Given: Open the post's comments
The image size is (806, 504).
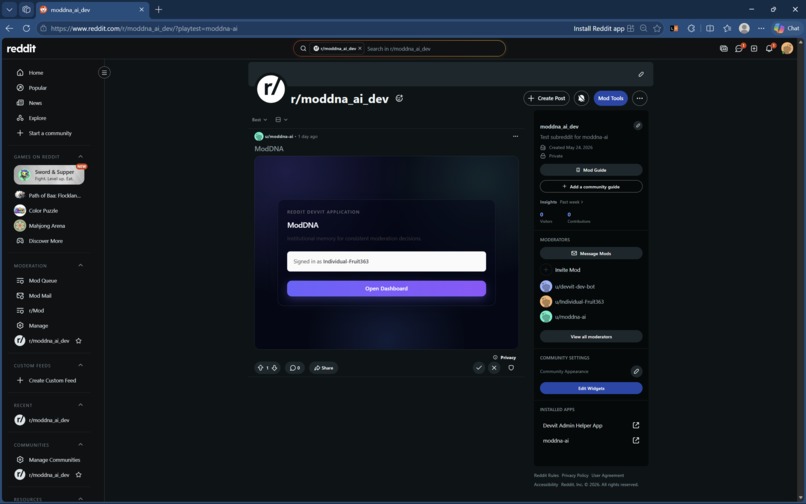Looking at the screenshot, I should pos(295,368).
